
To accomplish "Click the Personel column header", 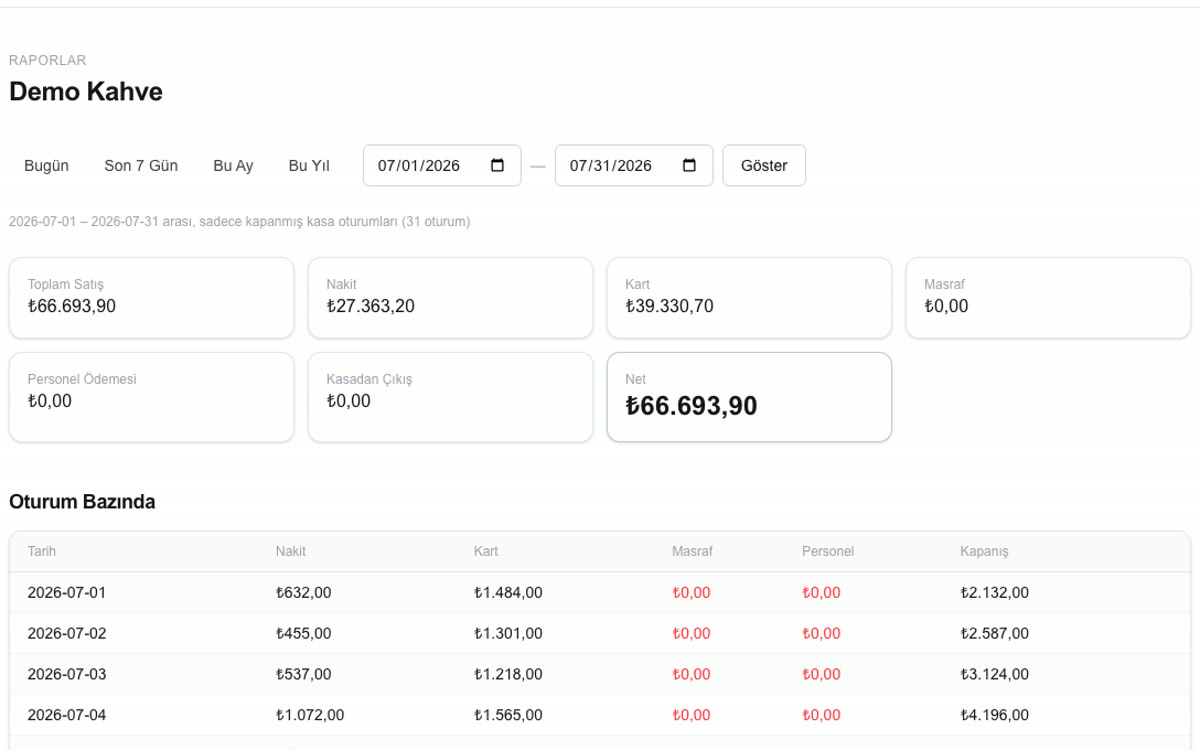I will pyautogui.click(x=828, y=552).
